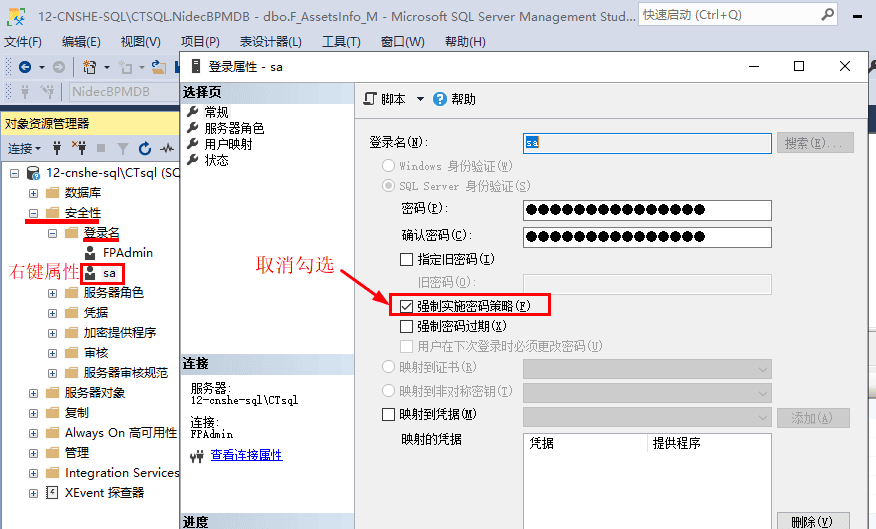Viewport: 876px width, 529px height.
Task: Expand Always On 高可用性 node
Action: [x=34, y=433]
